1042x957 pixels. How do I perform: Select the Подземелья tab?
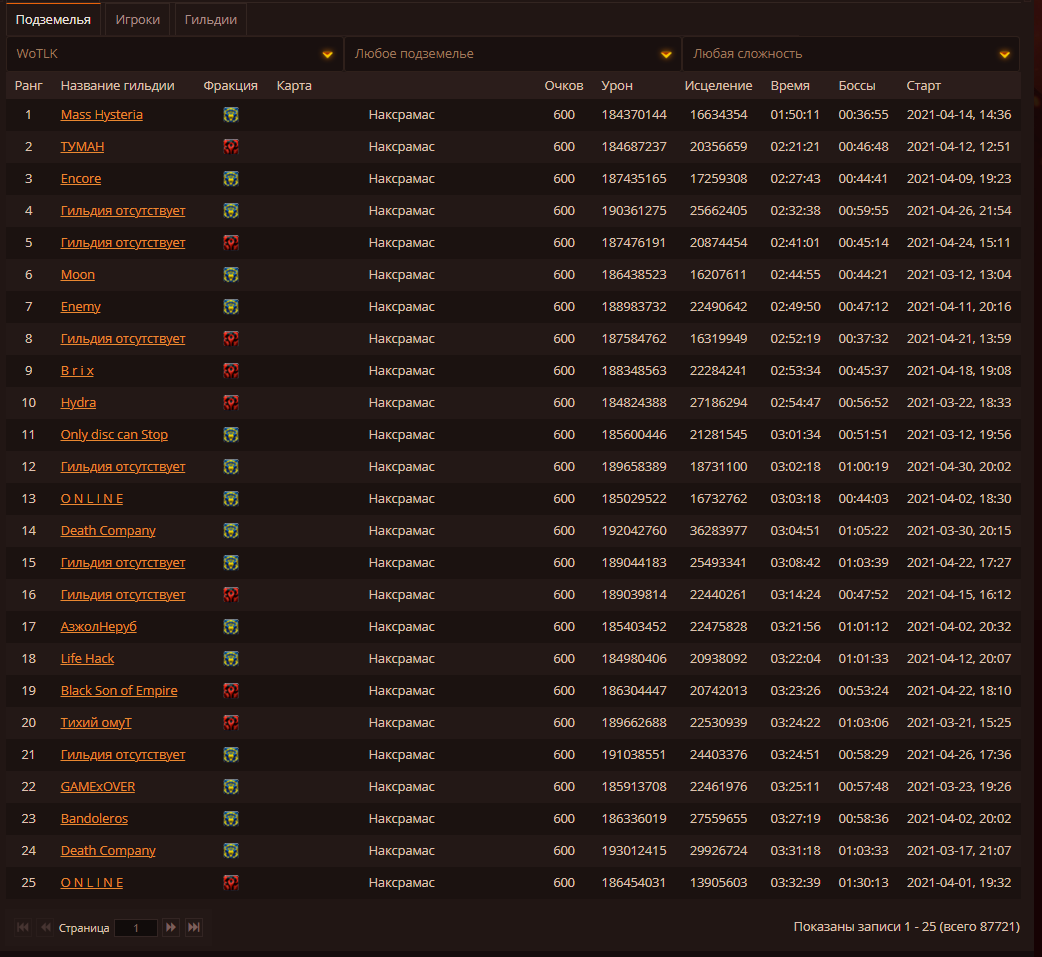pos(53,19)
